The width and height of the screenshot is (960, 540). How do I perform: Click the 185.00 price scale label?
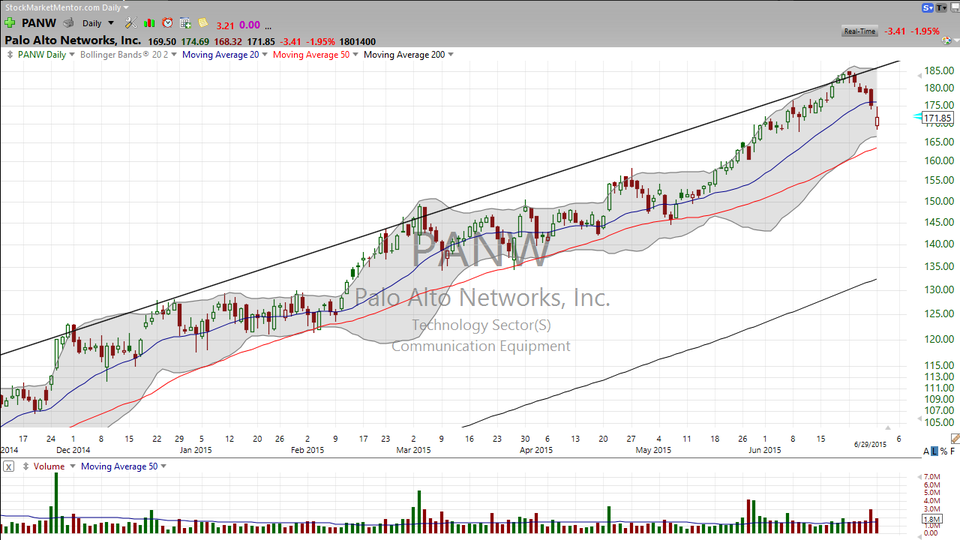click(x=939, y=71)
